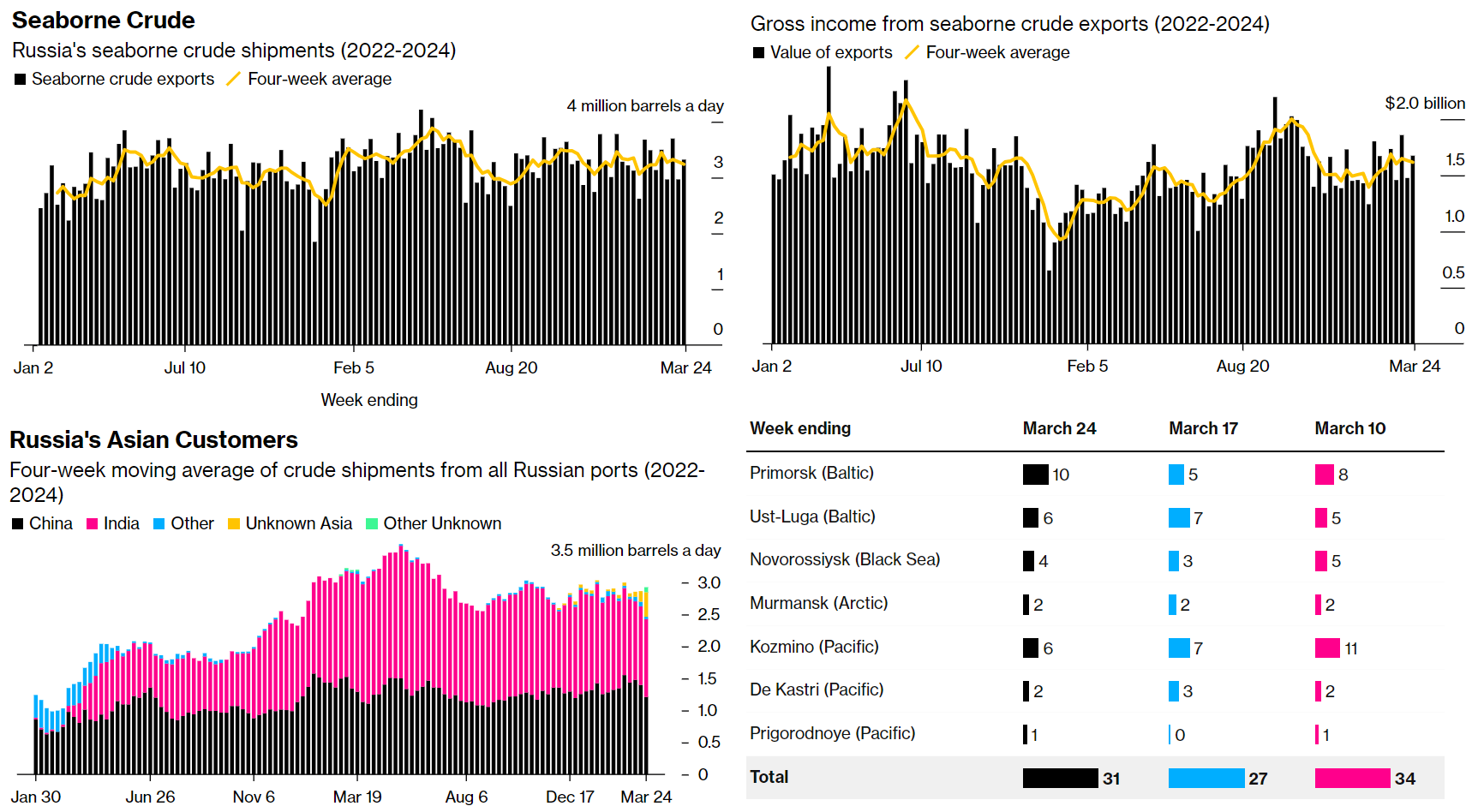Click the Value of exports legend square

coord(758,53)
